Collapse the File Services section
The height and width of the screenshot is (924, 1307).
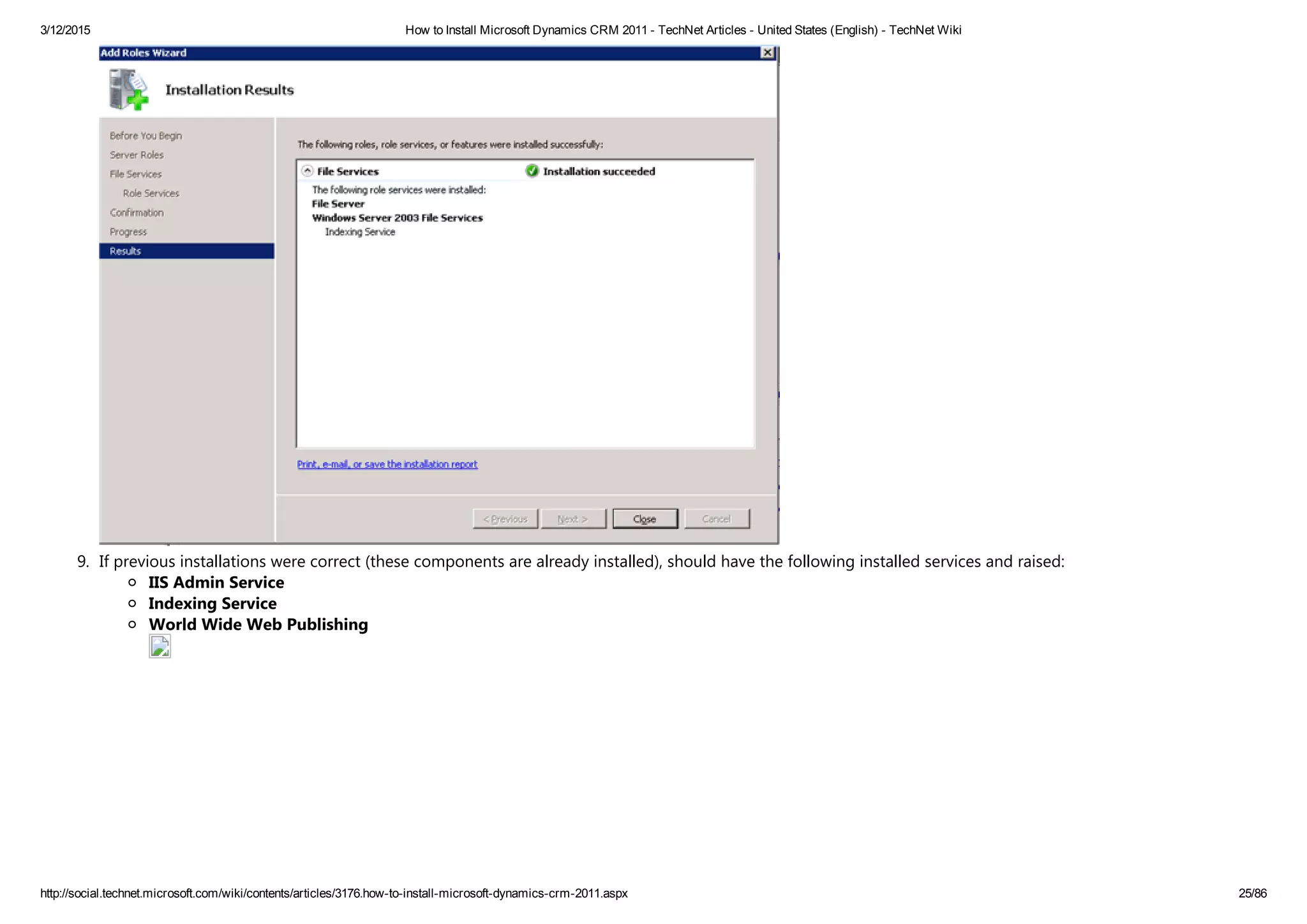[308, 171]
